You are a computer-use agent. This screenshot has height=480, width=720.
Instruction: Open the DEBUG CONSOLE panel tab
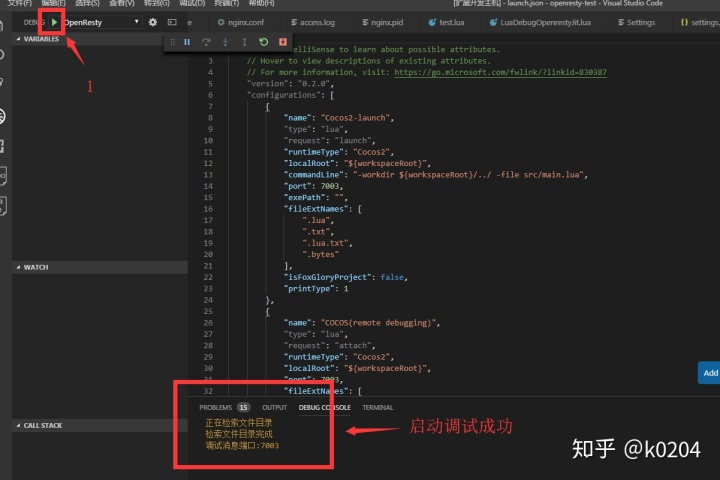[x=324, y=407]
